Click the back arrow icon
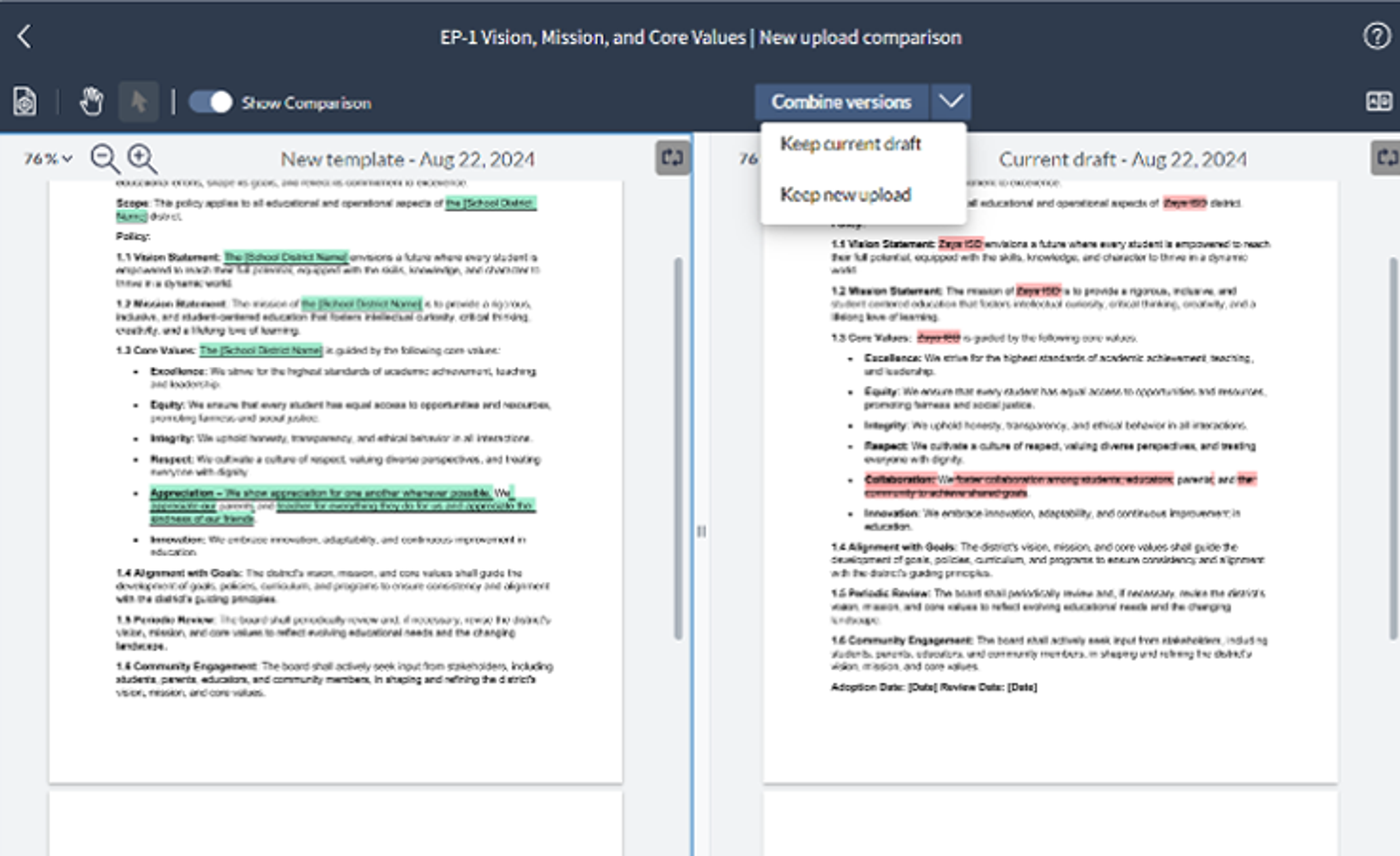1400x856 pixels. point(24,37)
